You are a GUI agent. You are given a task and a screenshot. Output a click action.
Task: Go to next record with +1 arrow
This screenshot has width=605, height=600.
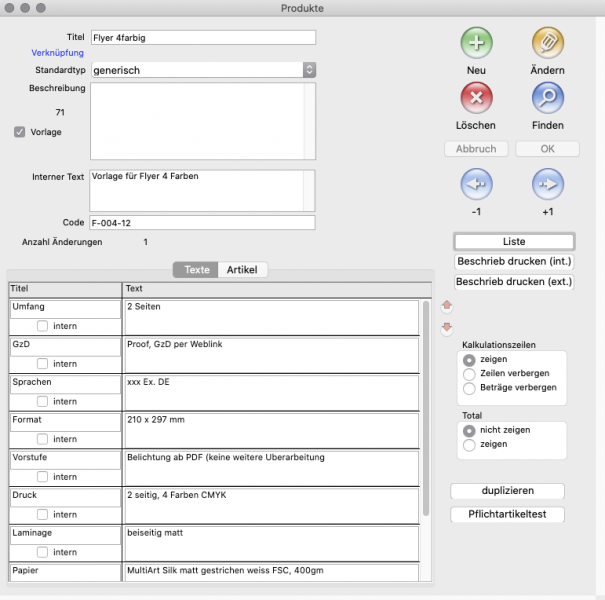[x=547, y=184]
